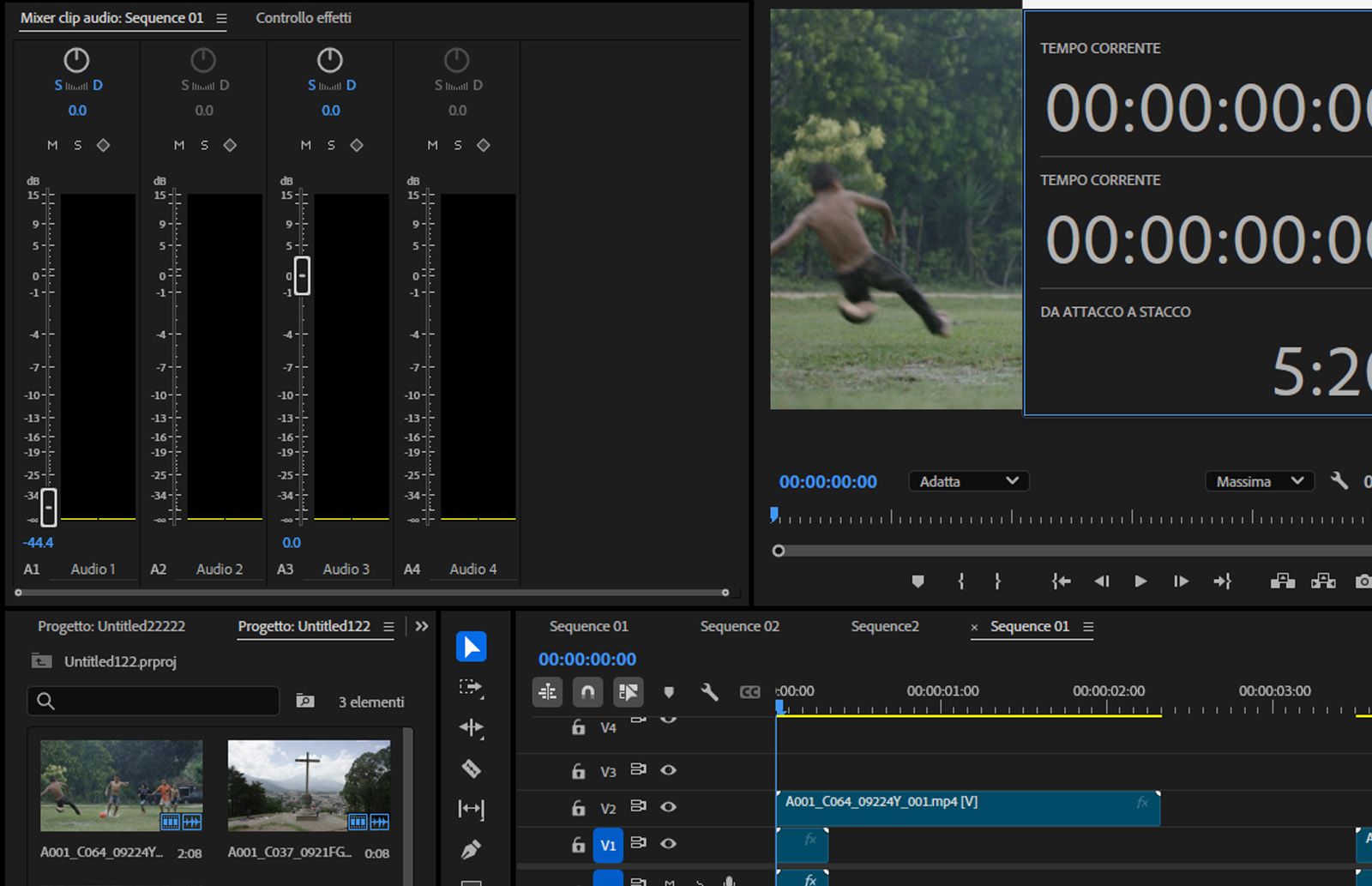This screenshot has height=886, width=1372.
Task: Click the Audio 3 volume fader handle
Action: point(302,275)
